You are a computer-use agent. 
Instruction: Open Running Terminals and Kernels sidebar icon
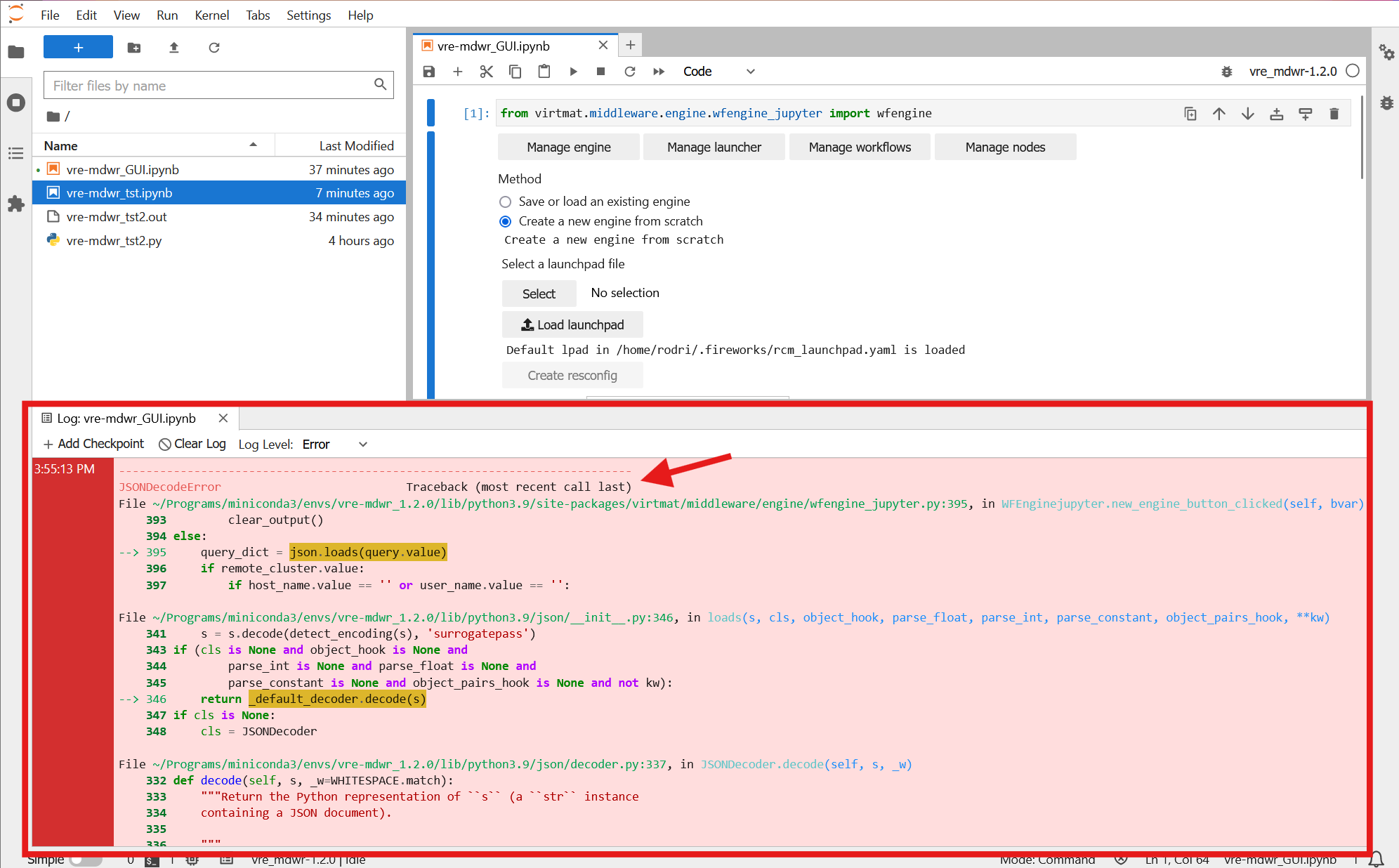(x=15, y=103)
